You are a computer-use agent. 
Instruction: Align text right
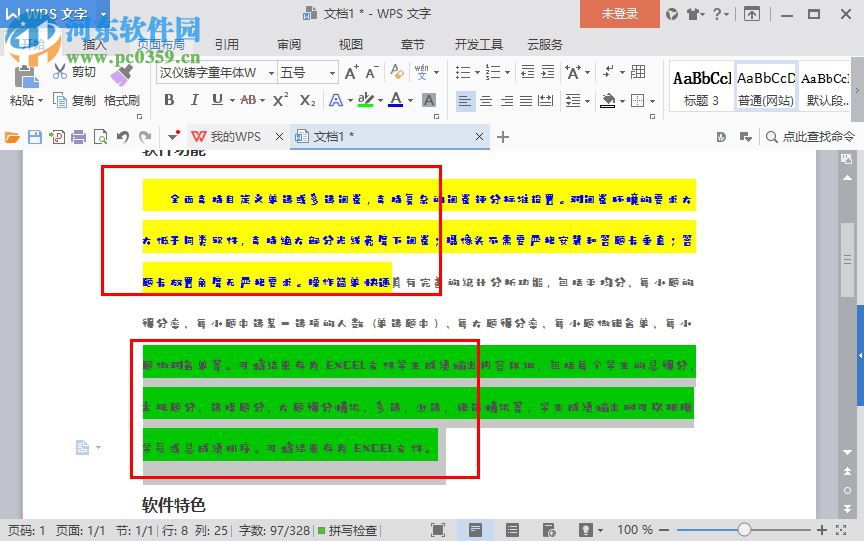[506, 101]
